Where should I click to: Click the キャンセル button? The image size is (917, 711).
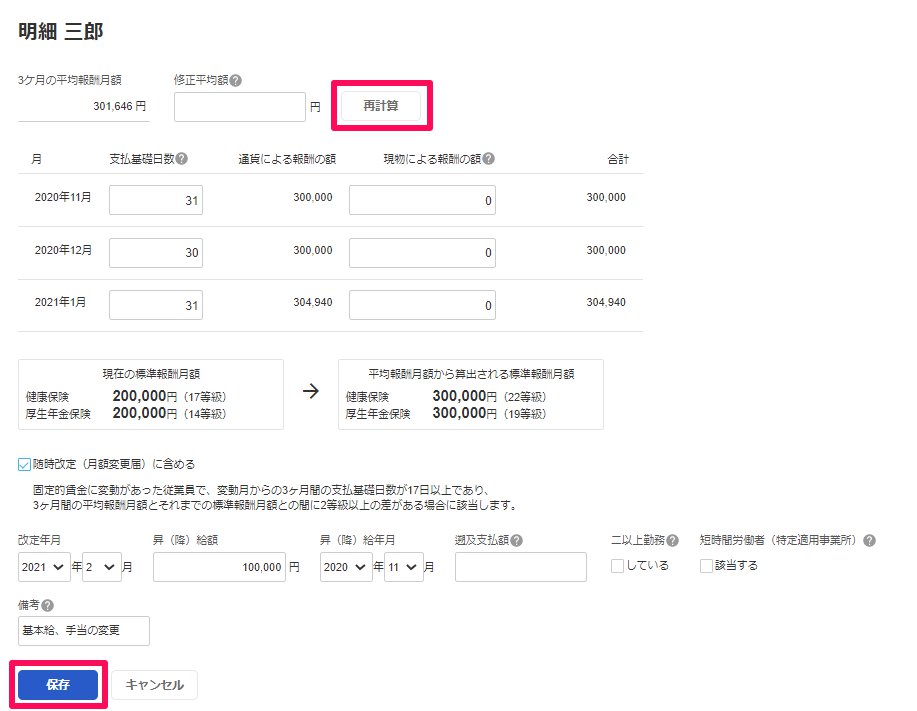pos(154,685)
